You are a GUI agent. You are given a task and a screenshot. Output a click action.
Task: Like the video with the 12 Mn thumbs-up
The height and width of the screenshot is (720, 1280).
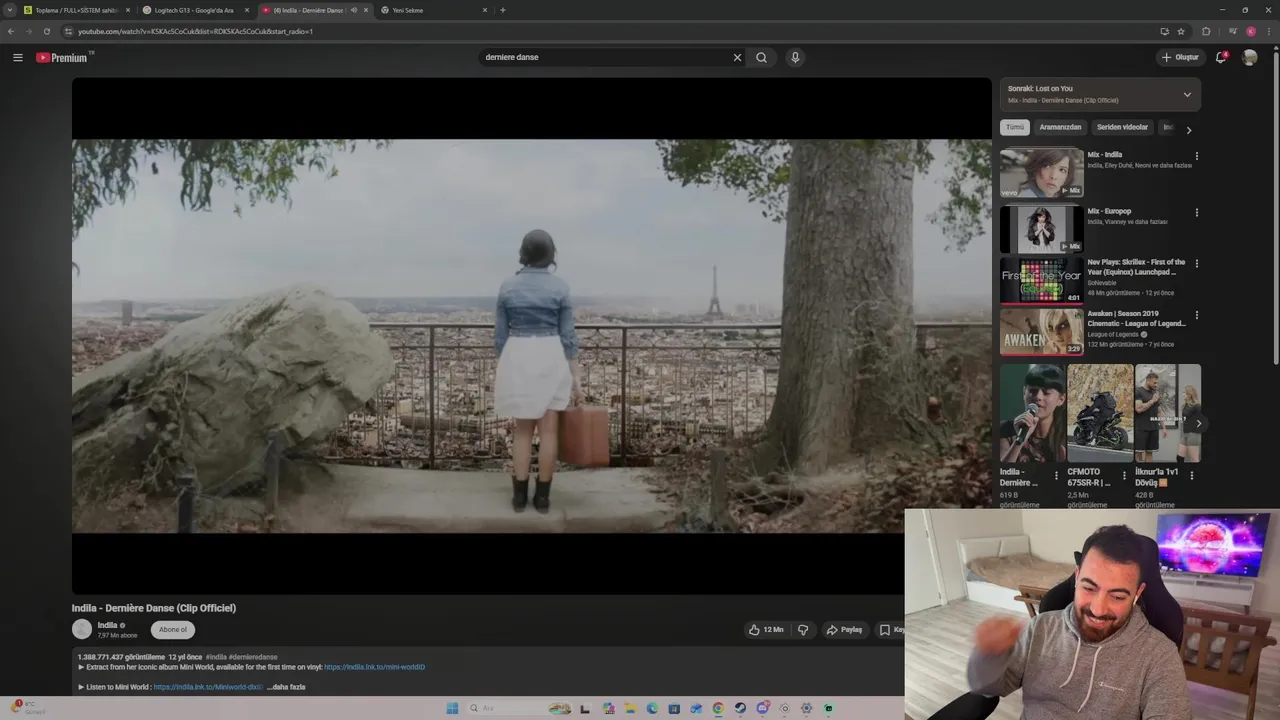(x=766, y=630)
